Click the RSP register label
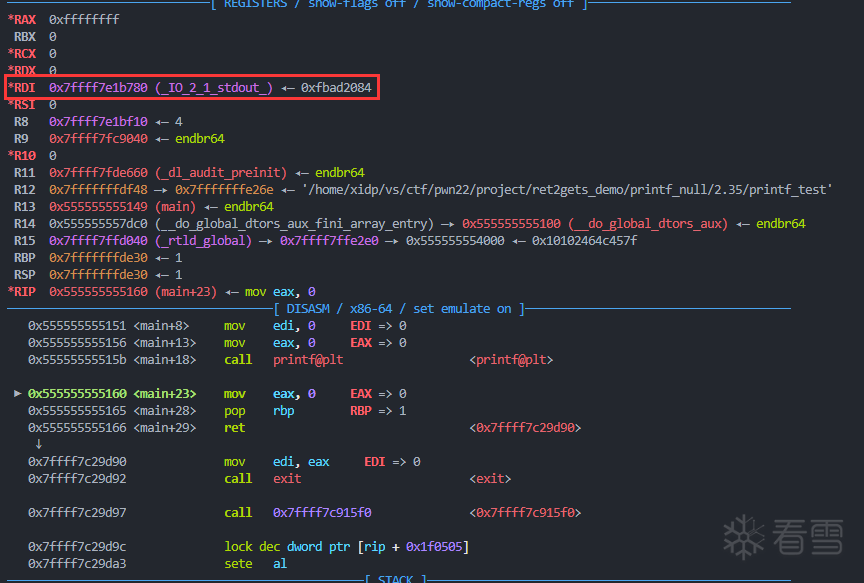The width and height of the screenshot is (864, 583). [x=25, y=274]
